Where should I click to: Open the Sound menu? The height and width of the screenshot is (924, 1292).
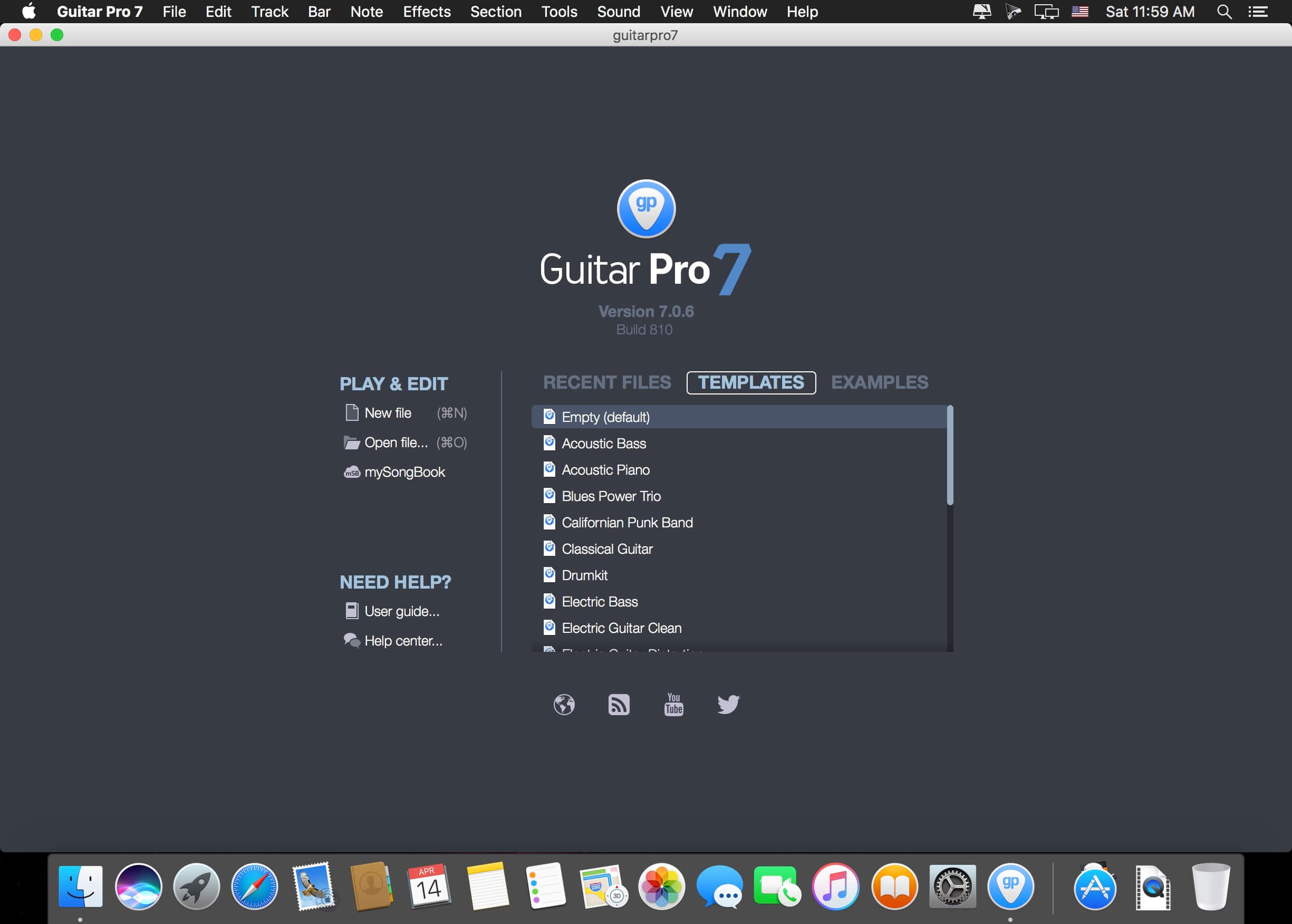pos(619,12)
